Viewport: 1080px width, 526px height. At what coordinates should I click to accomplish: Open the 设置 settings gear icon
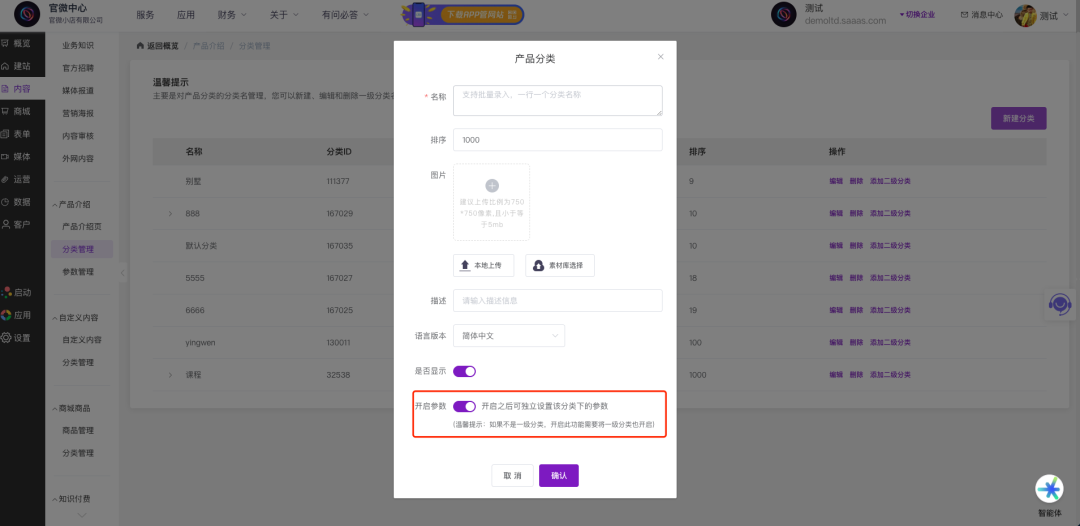click(x=6, y=338)
